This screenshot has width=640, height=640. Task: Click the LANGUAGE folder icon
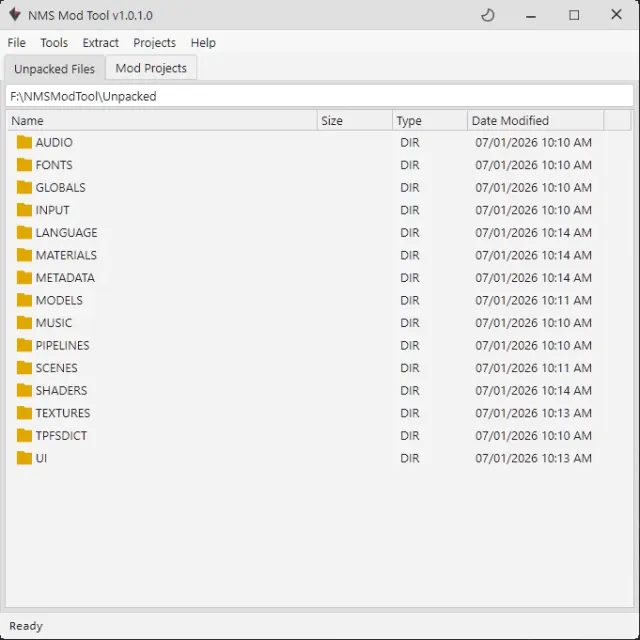[x=24, y=232]
